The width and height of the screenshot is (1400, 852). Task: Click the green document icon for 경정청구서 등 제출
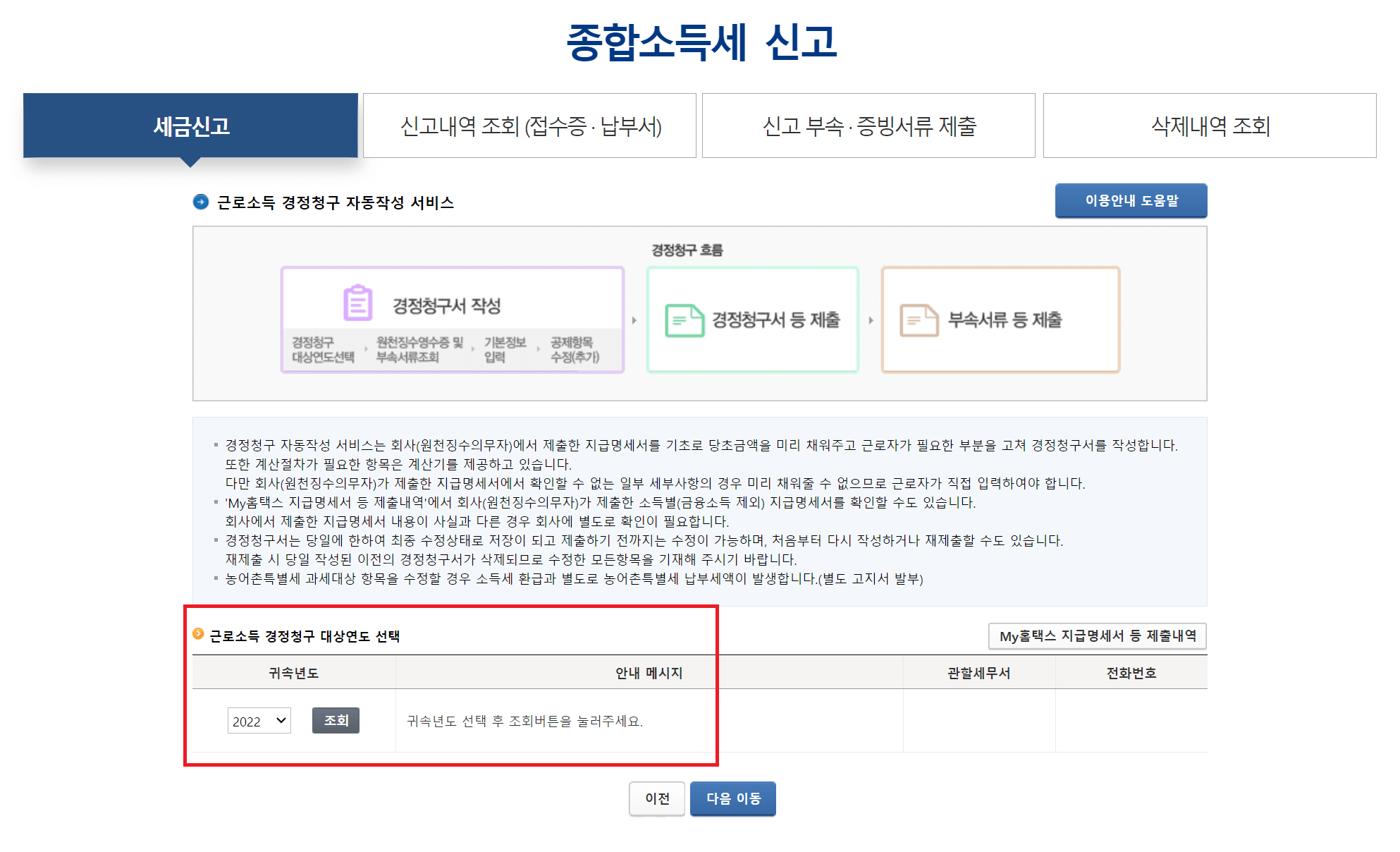click(x=684, y=320)
